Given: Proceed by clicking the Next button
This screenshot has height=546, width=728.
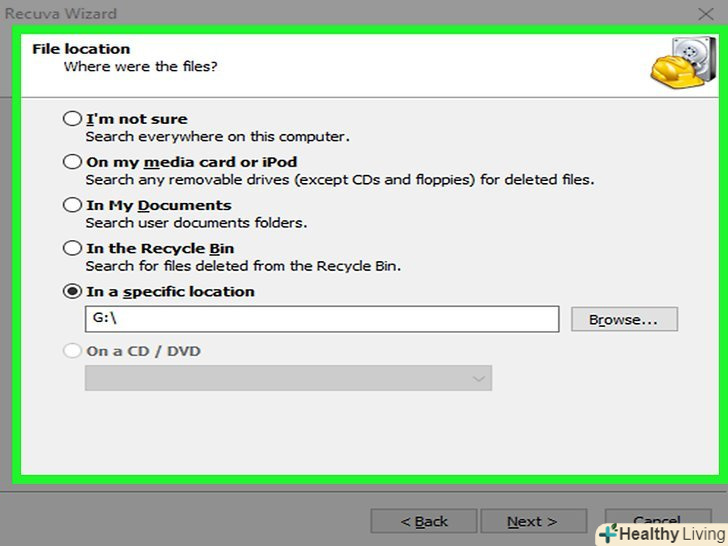Looking at the screenshot, I should click(532, 521).
